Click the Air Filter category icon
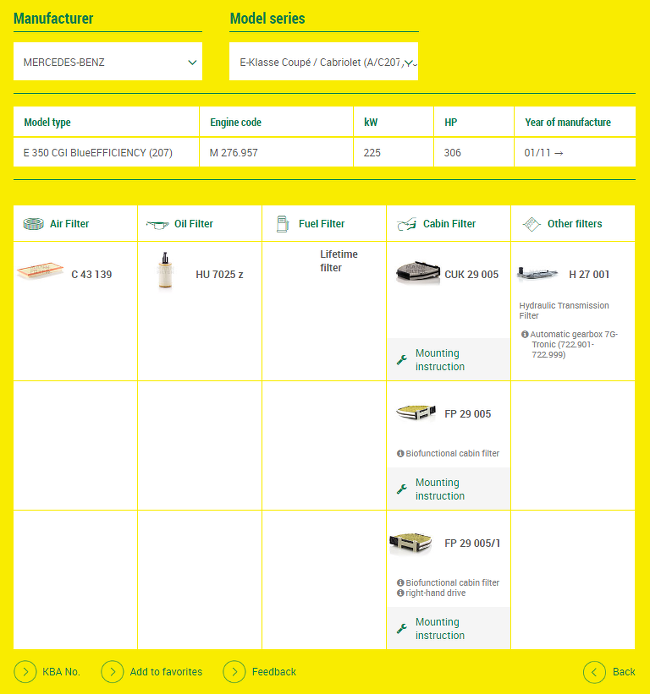Image resolution: width=650 pixels, height=694 pixels. (x=34, y=224)
